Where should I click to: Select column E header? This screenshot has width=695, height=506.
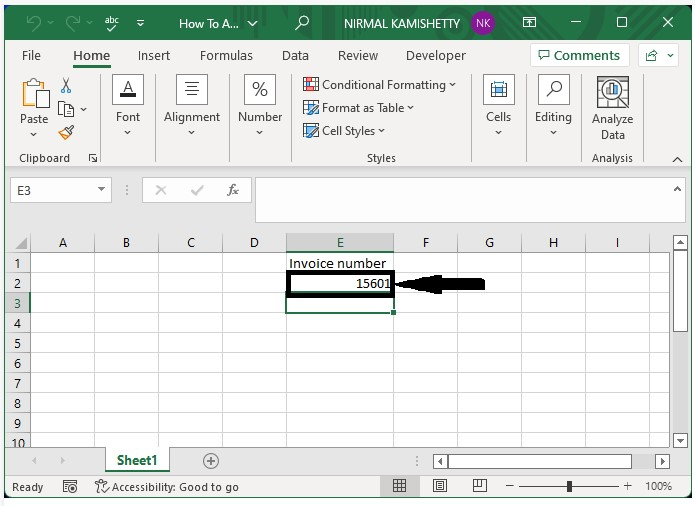pos(340,243)
